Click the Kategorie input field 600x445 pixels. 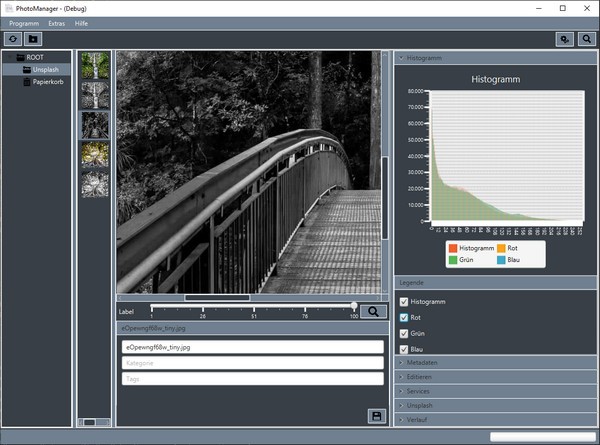[x=253, y=363]
